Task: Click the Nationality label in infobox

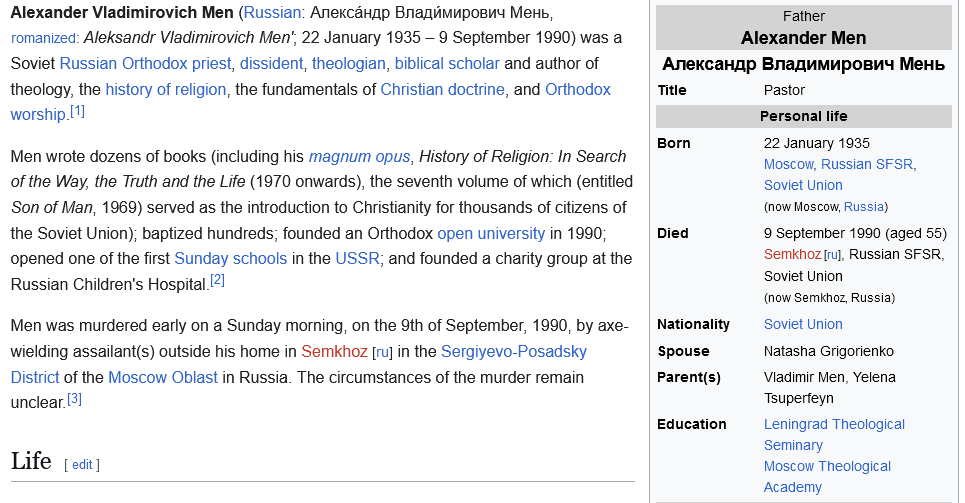Action: click(x=694, y=324)
